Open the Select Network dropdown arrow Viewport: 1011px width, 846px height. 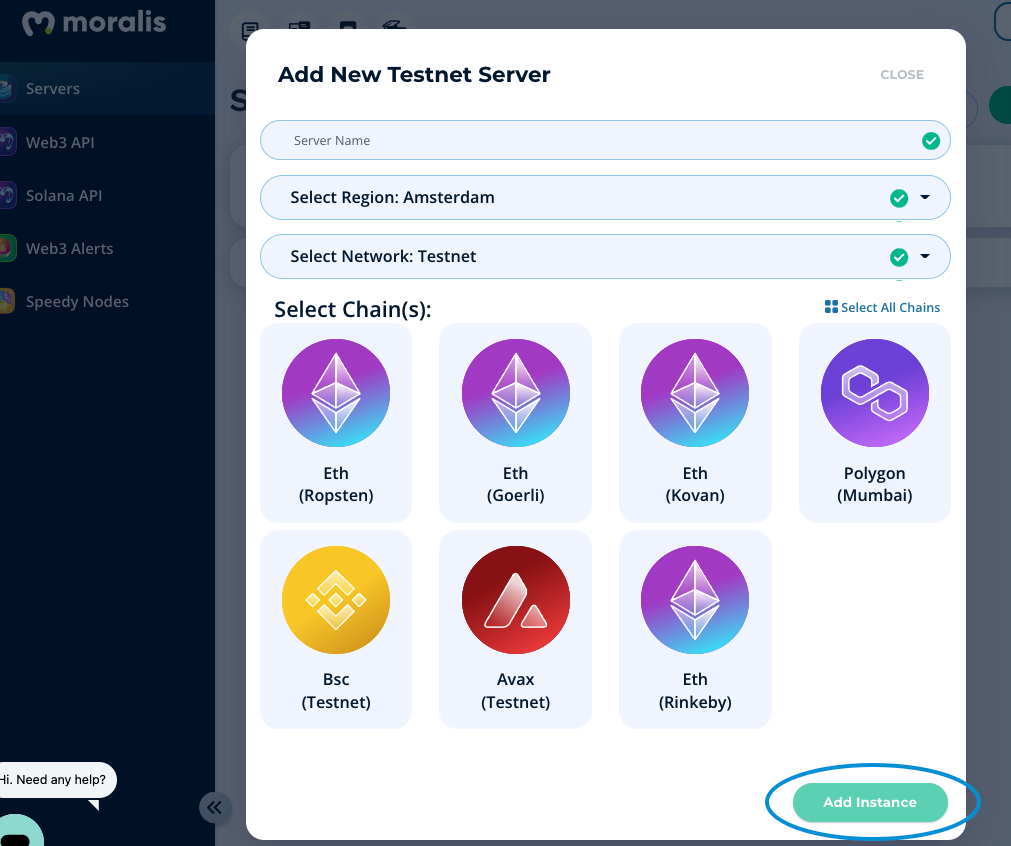(925, 256)
